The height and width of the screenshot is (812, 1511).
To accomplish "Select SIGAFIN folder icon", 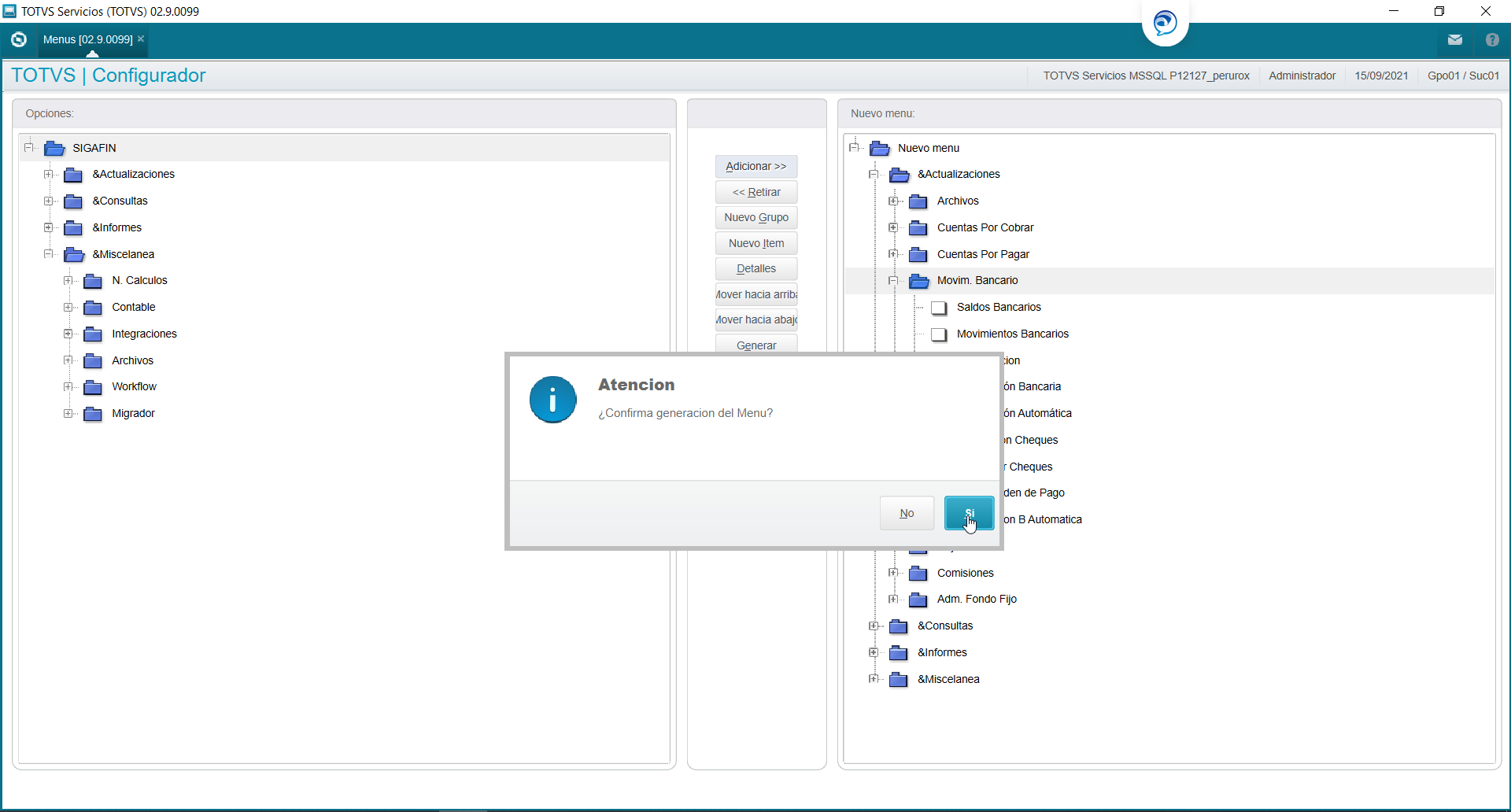I will (54, 148).
